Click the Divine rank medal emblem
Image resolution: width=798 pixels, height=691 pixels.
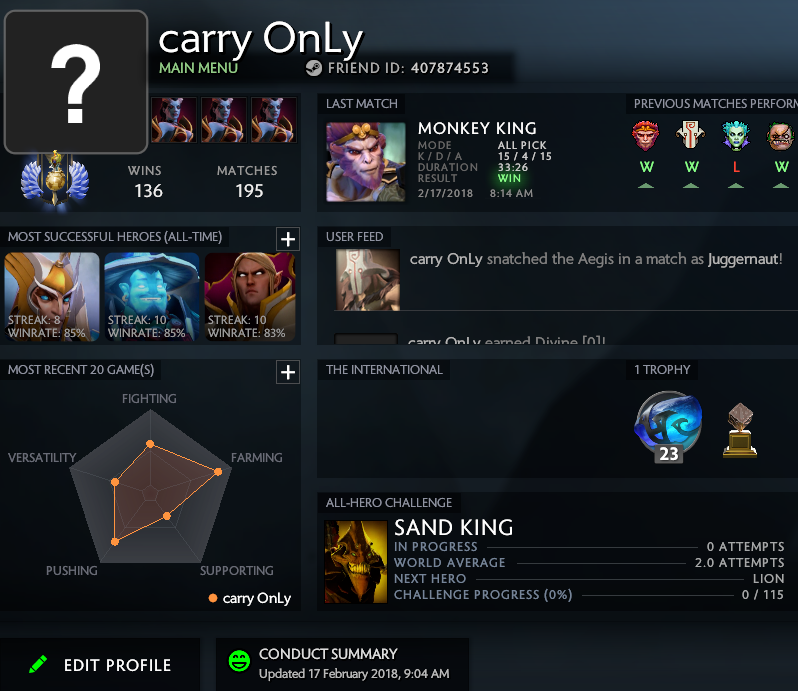point(55,178)
